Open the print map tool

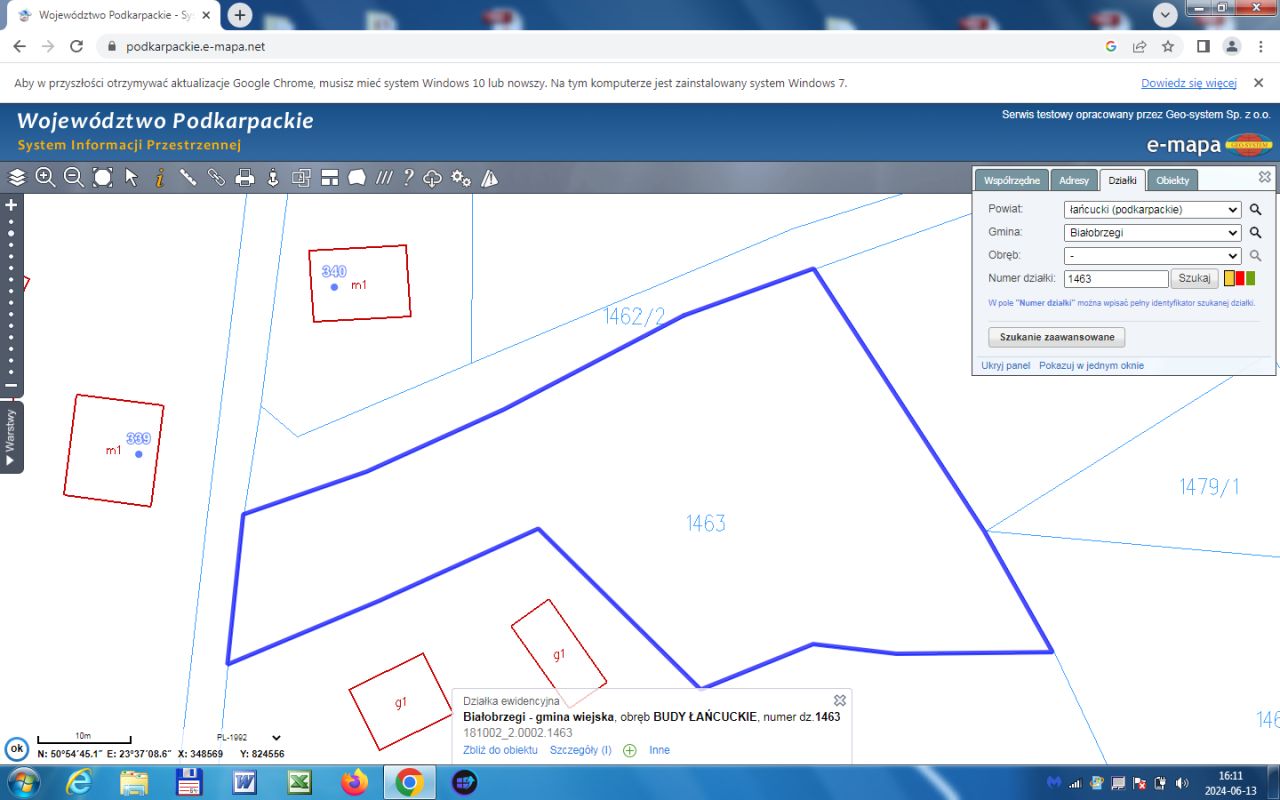click(244, 178)
